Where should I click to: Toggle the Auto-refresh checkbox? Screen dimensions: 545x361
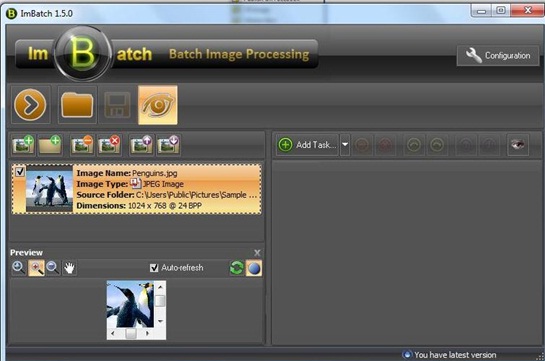click(154, 268)
